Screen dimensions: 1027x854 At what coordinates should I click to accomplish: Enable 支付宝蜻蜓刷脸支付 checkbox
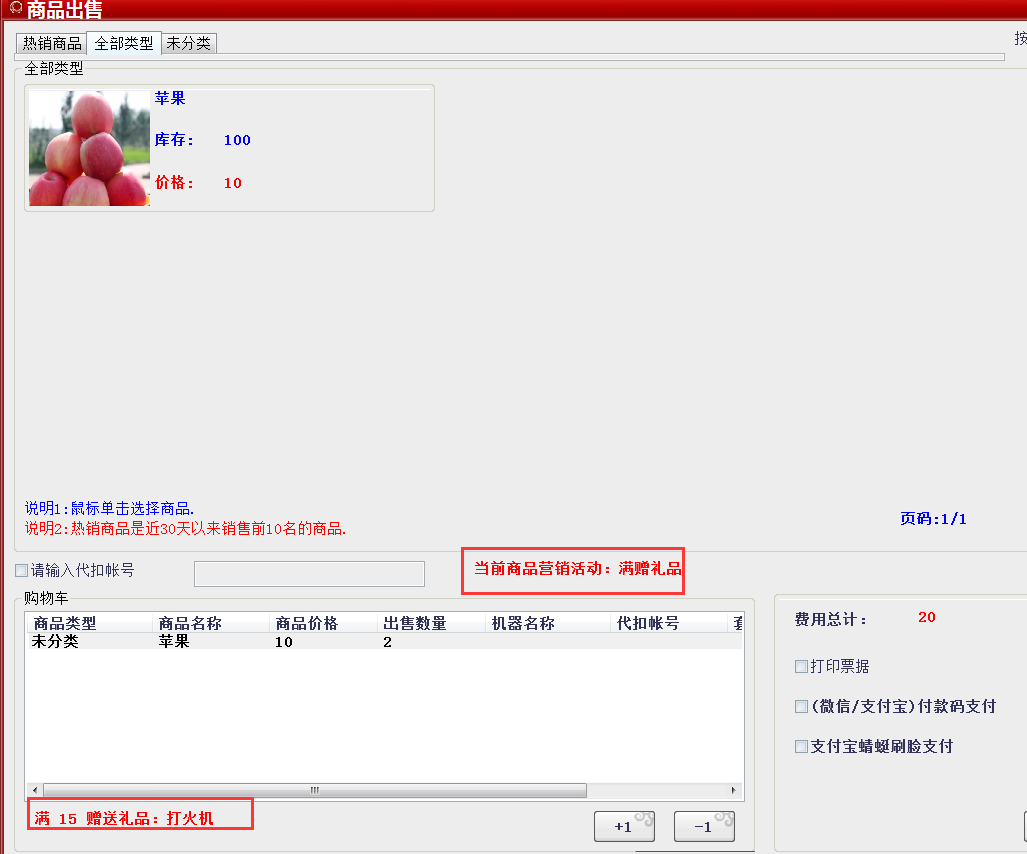(801, 746)
